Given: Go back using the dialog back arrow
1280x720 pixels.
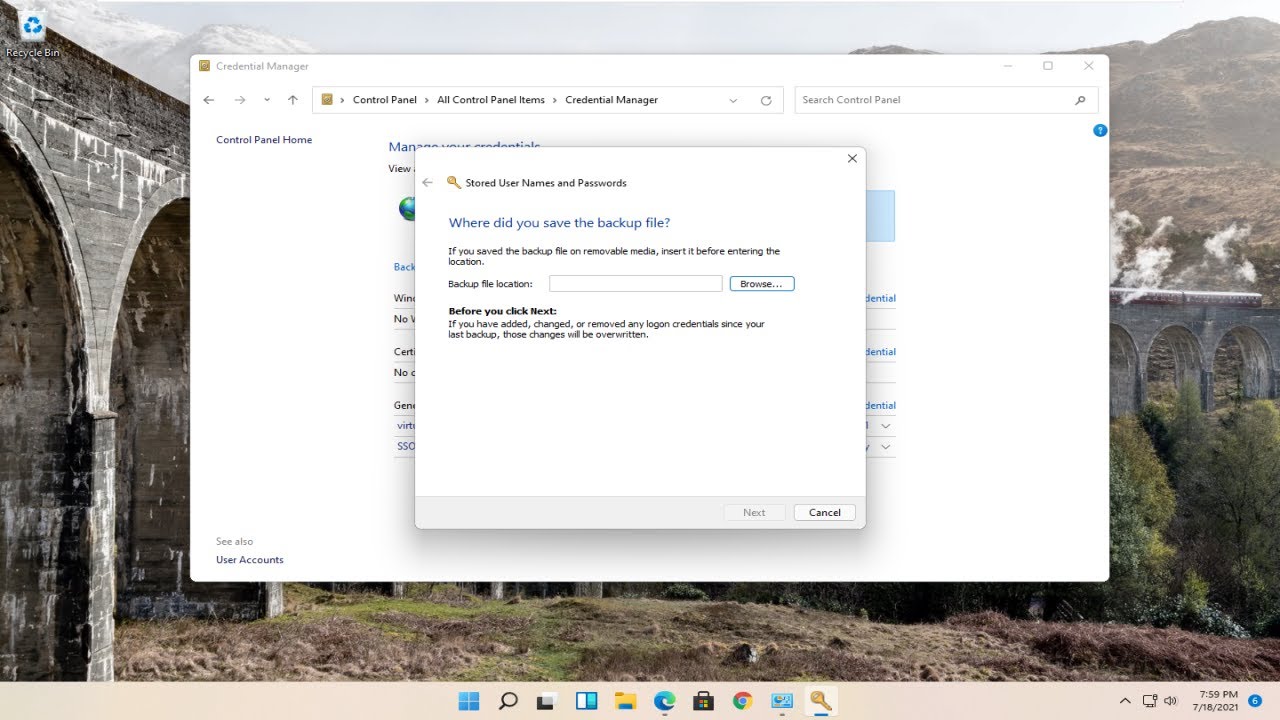Looking at the screenshot, I should (x=428, y=183).
